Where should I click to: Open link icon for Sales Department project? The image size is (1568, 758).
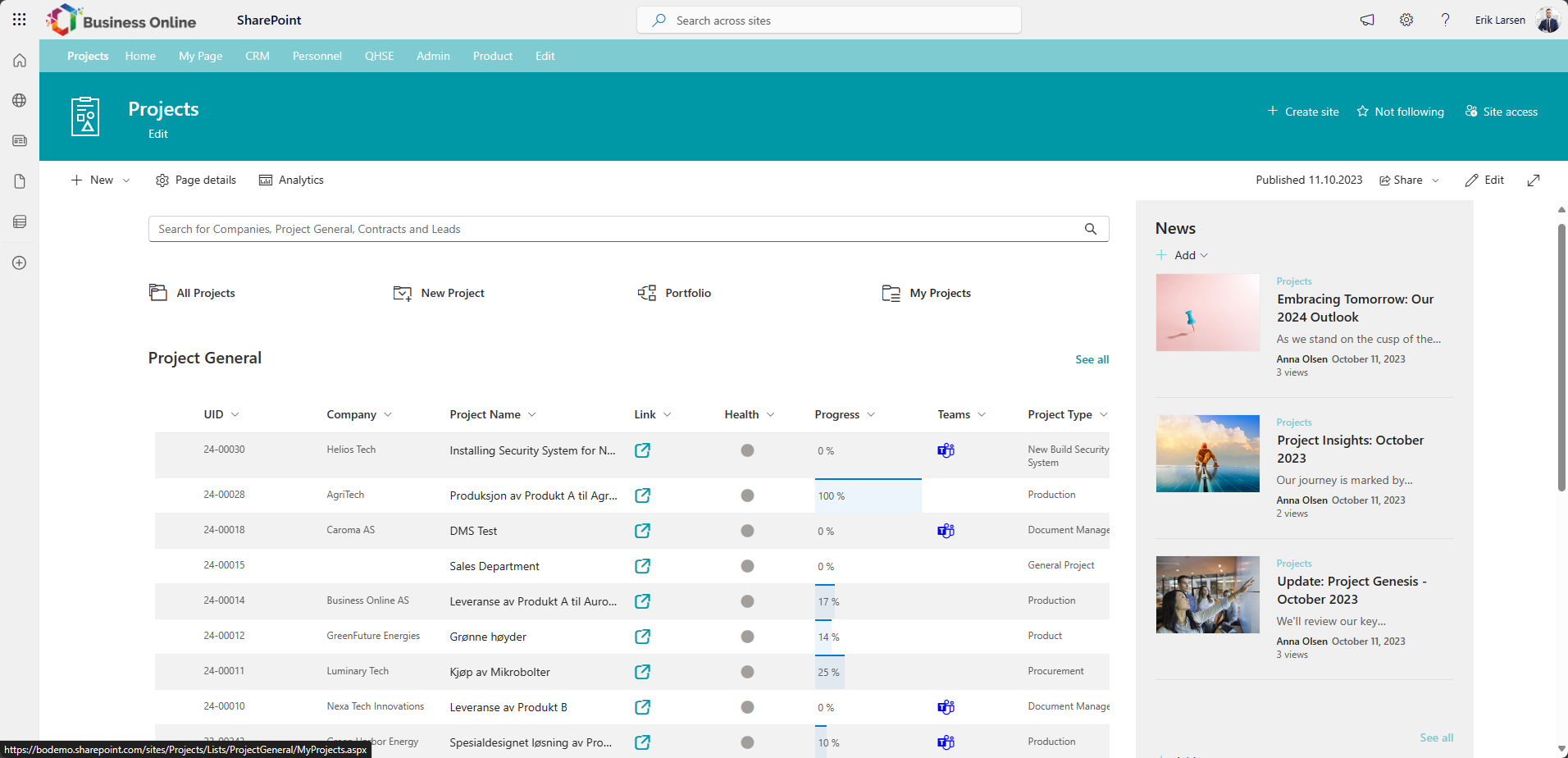click(x=643, y=566)
